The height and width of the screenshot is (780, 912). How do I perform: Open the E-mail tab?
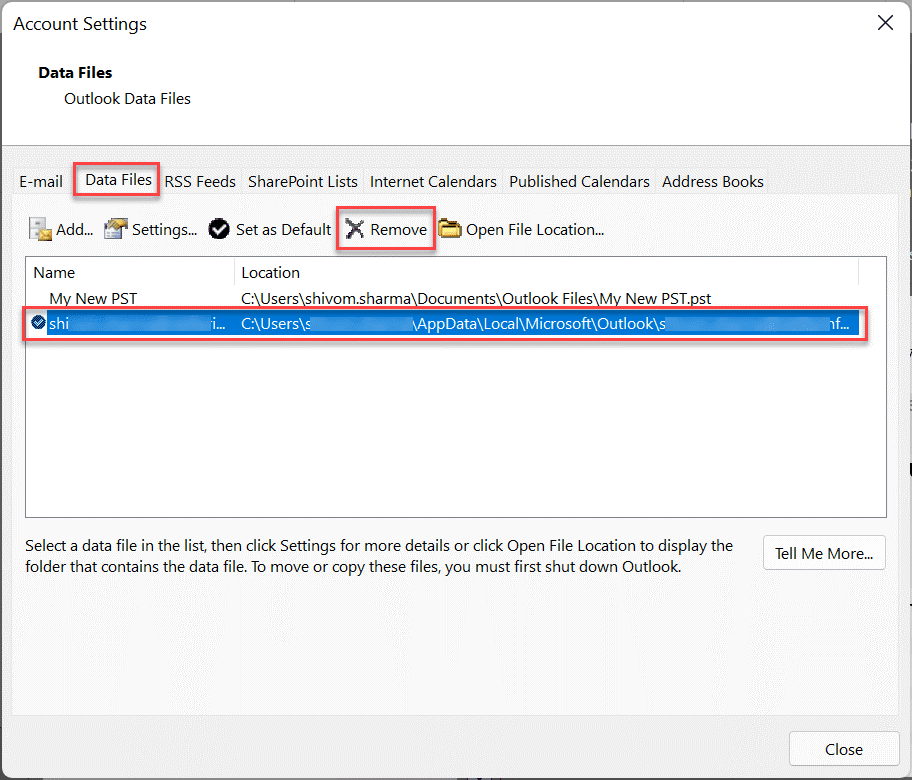point(41,181)
